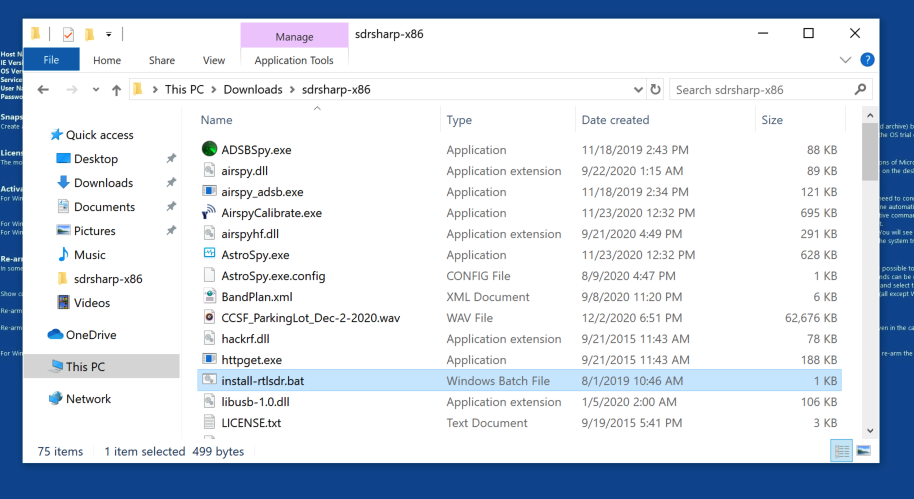Click the hackrf.dll file icon
This screenshot has height=499, width=914.
[x=209, y=338]
